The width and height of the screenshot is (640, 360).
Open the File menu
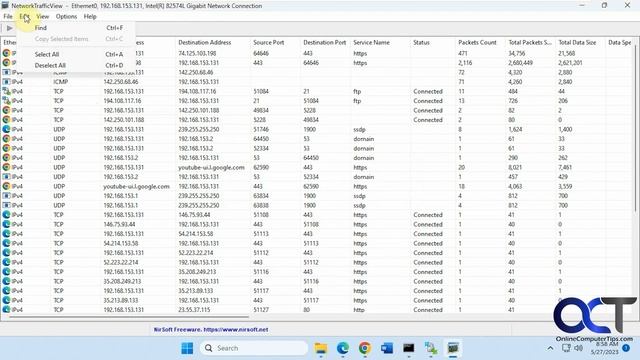tap(8, 16)
